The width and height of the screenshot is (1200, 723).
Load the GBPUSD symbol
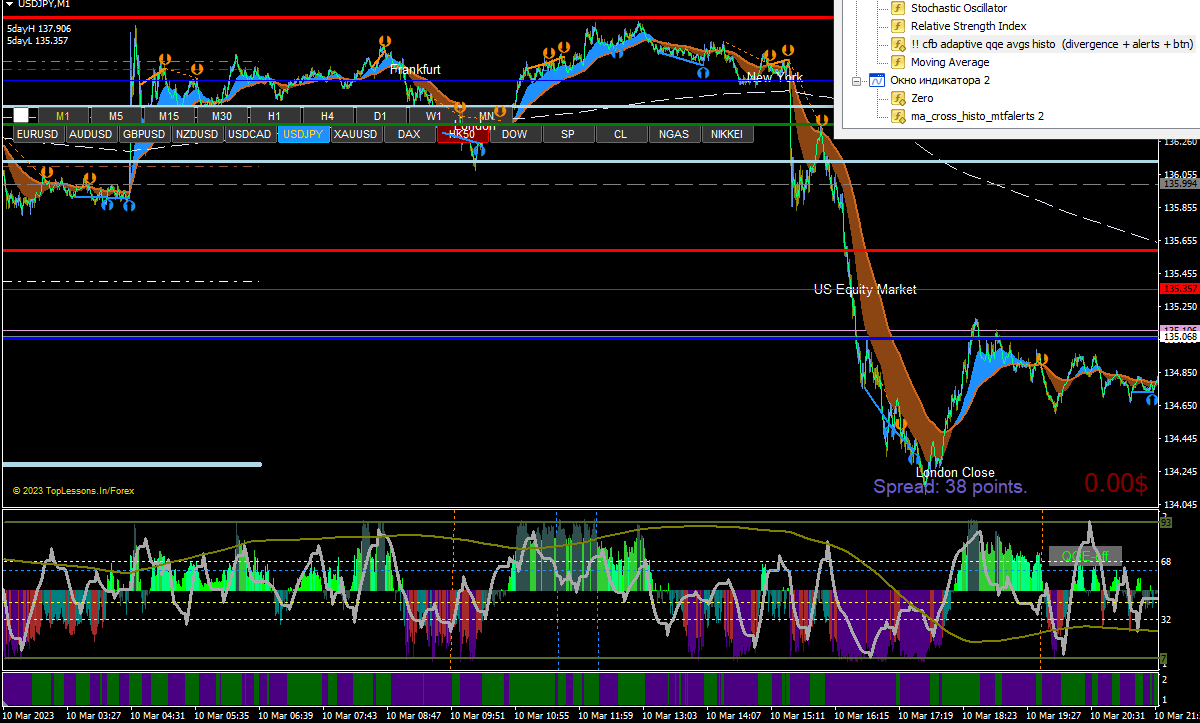(144, 134)
